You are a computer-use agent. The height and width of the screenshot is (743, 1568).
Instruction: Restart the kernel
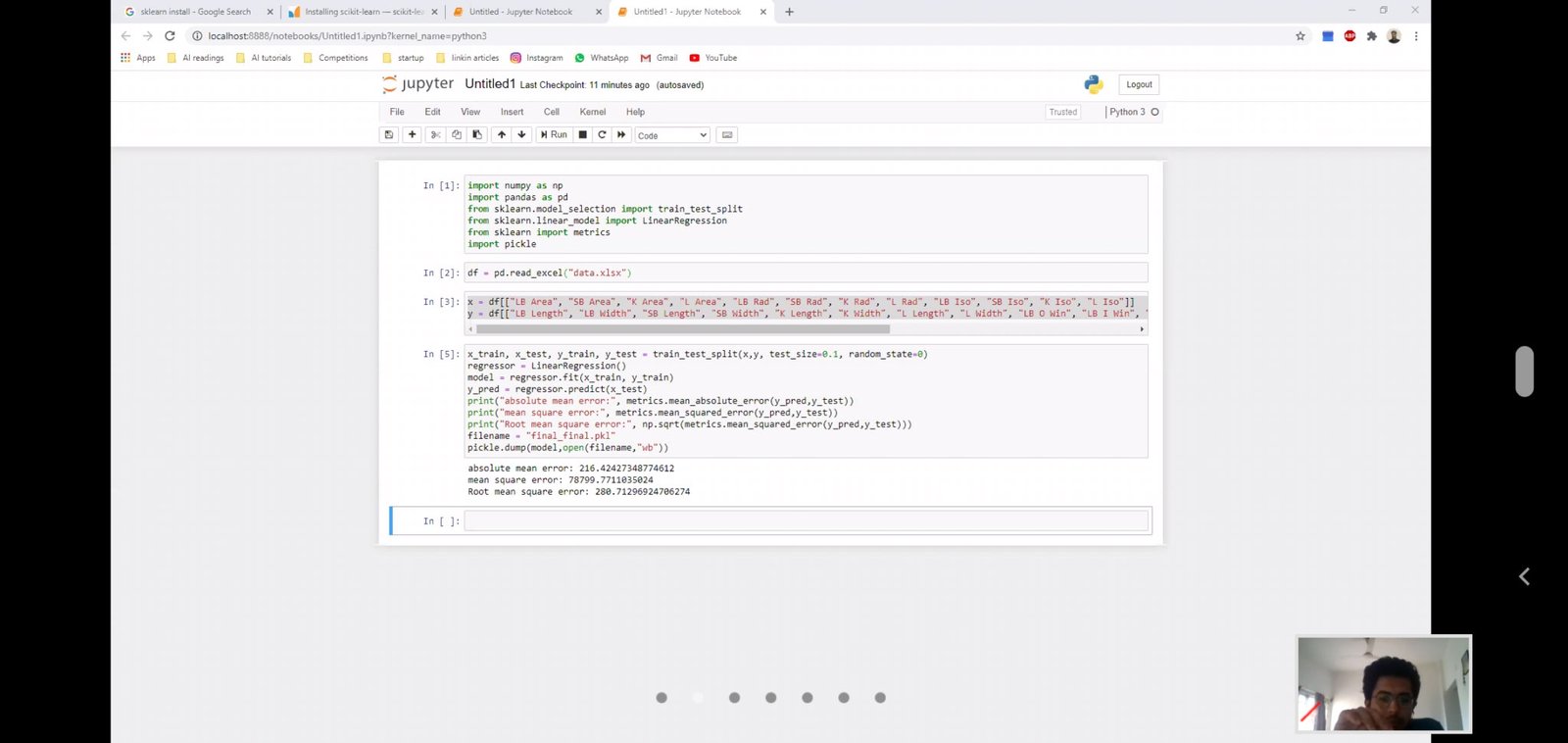(602, 135)
